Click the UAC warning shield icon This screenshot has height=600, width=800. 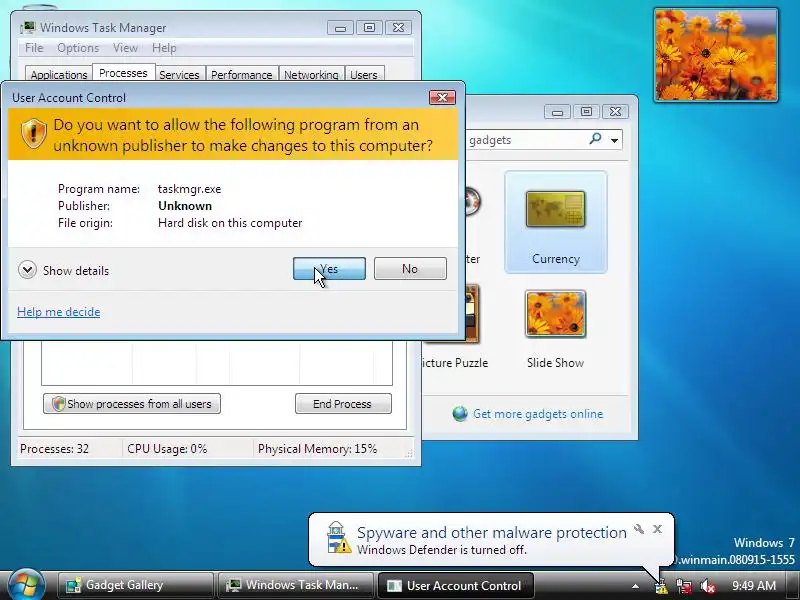click(34, 134)
